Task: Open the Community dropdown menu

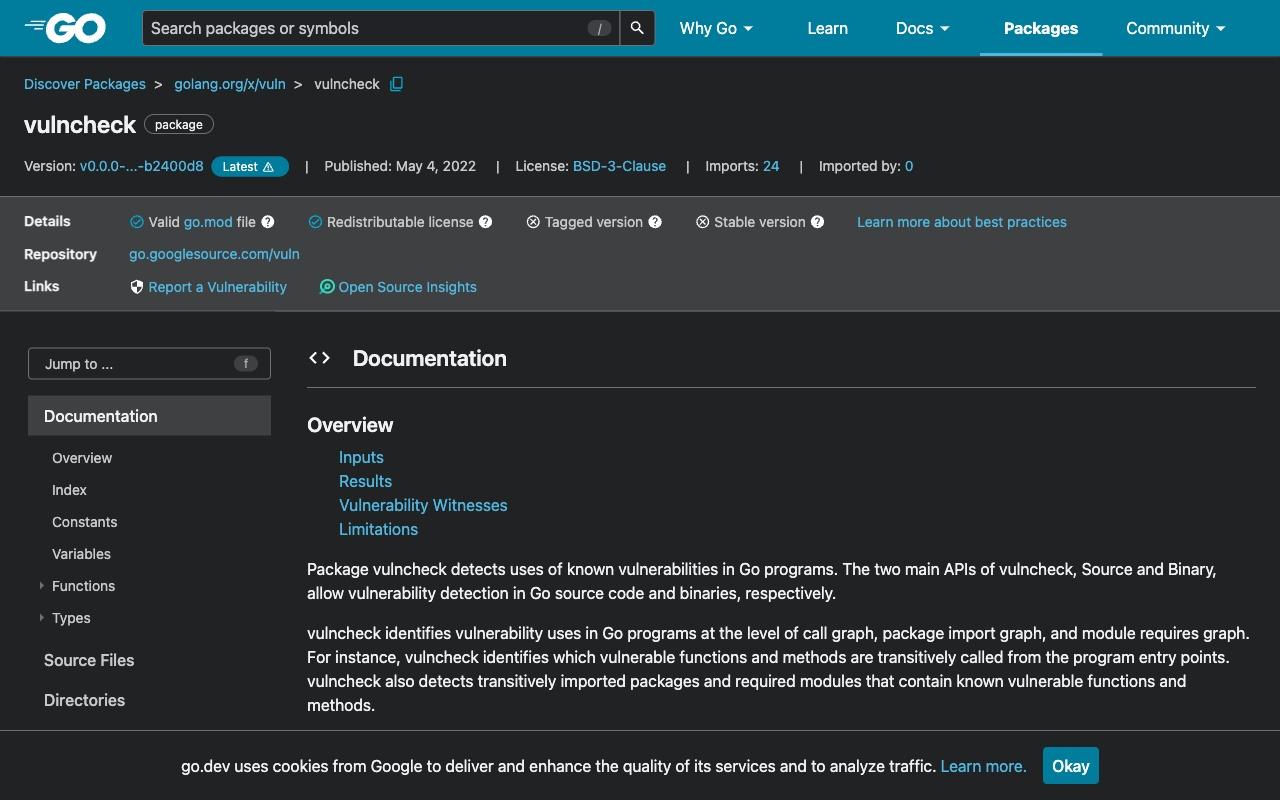Action: 1175,28
